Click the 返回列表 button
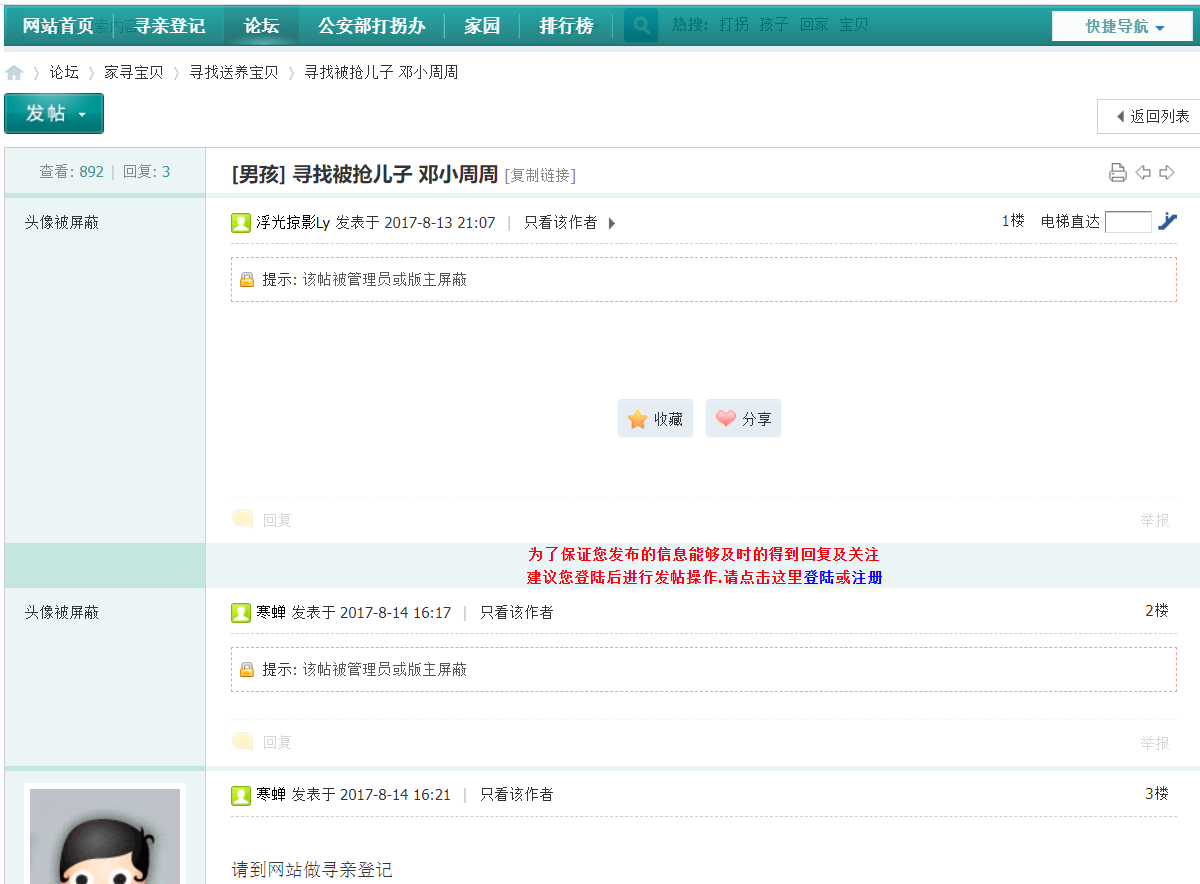 click(x=1150, y=117)
